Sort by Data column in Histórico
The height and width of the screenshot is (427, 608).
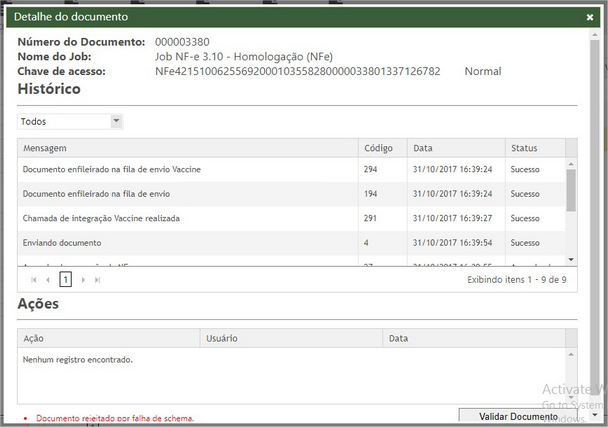pos(456,148)
